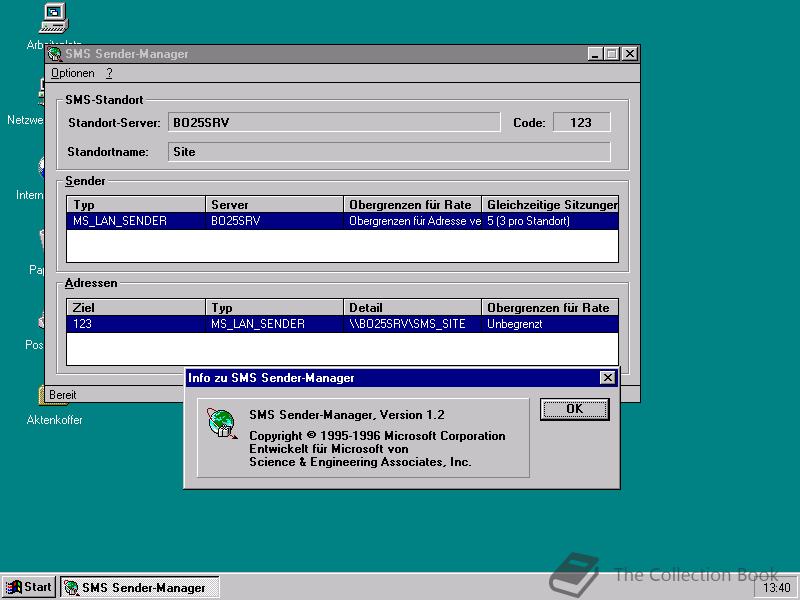The image size is (800, 600).
Task: Click the icon on SMS Sender-Manager taskbar button
Action: [72, 588]
